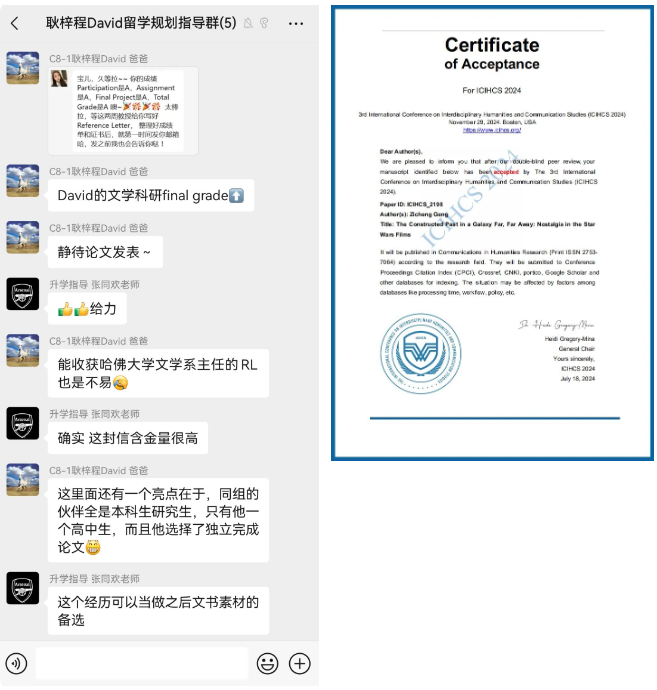Click 'General Chair' under the signature

576,349
